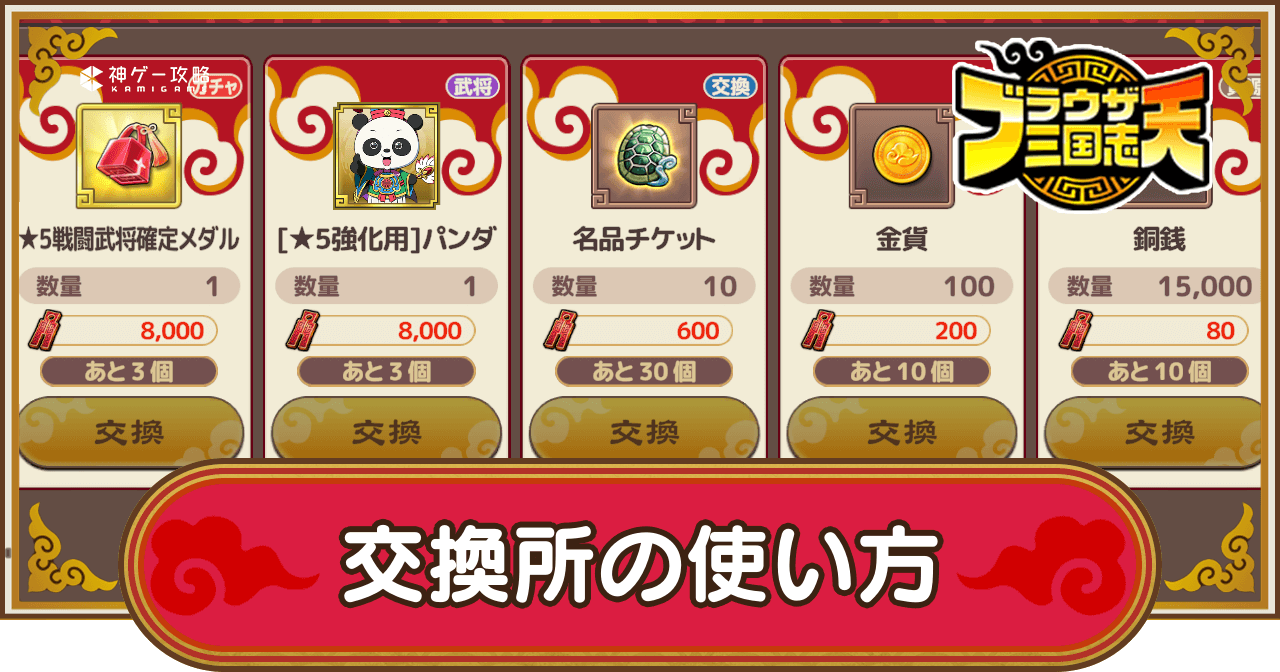Image resolution: width=1280 pixels, height=672 pixels.
Task: Click the red token icon beside 200
Action: (816, 331)
